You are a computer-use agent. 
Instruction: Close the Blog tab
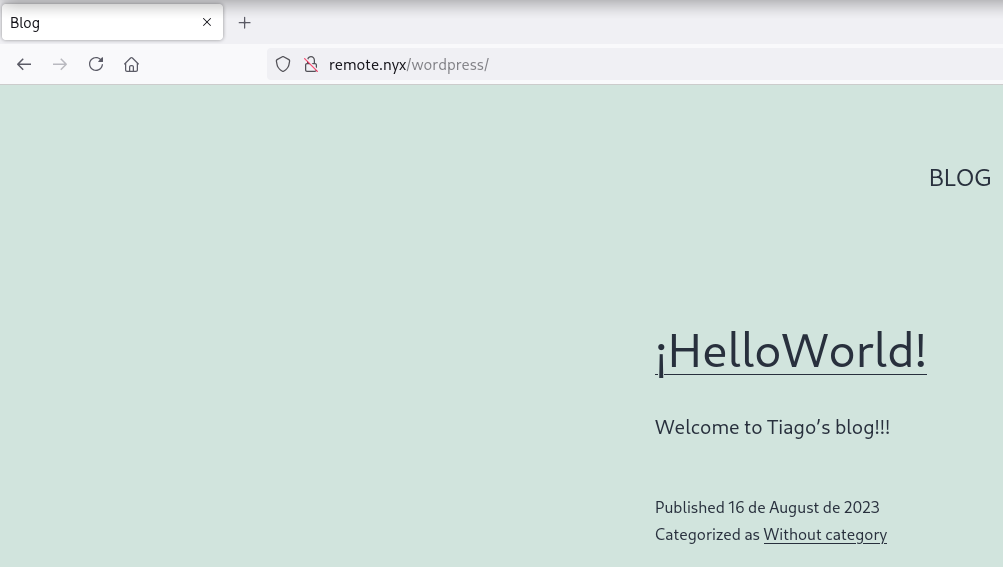[x=207, y=22]
